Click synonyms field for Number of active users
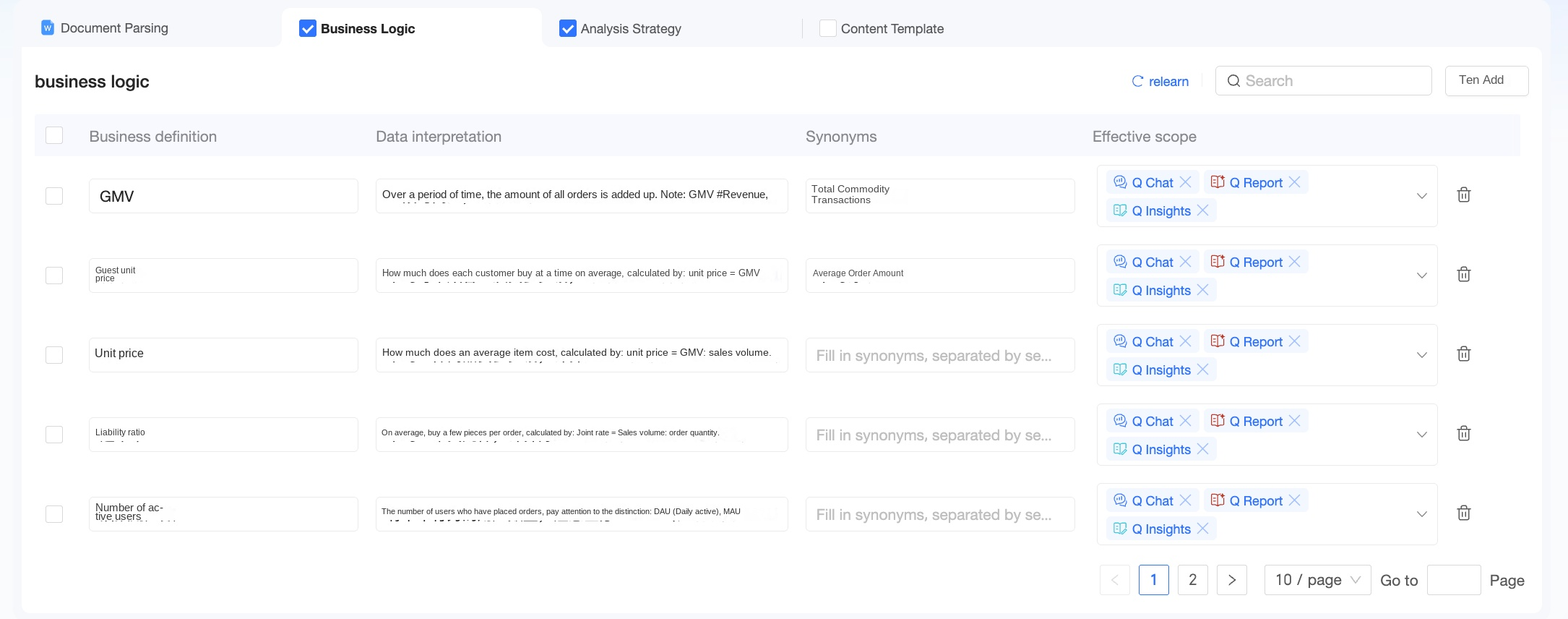The height and width of the screenshot is (619, 1568). coord(940,514)
